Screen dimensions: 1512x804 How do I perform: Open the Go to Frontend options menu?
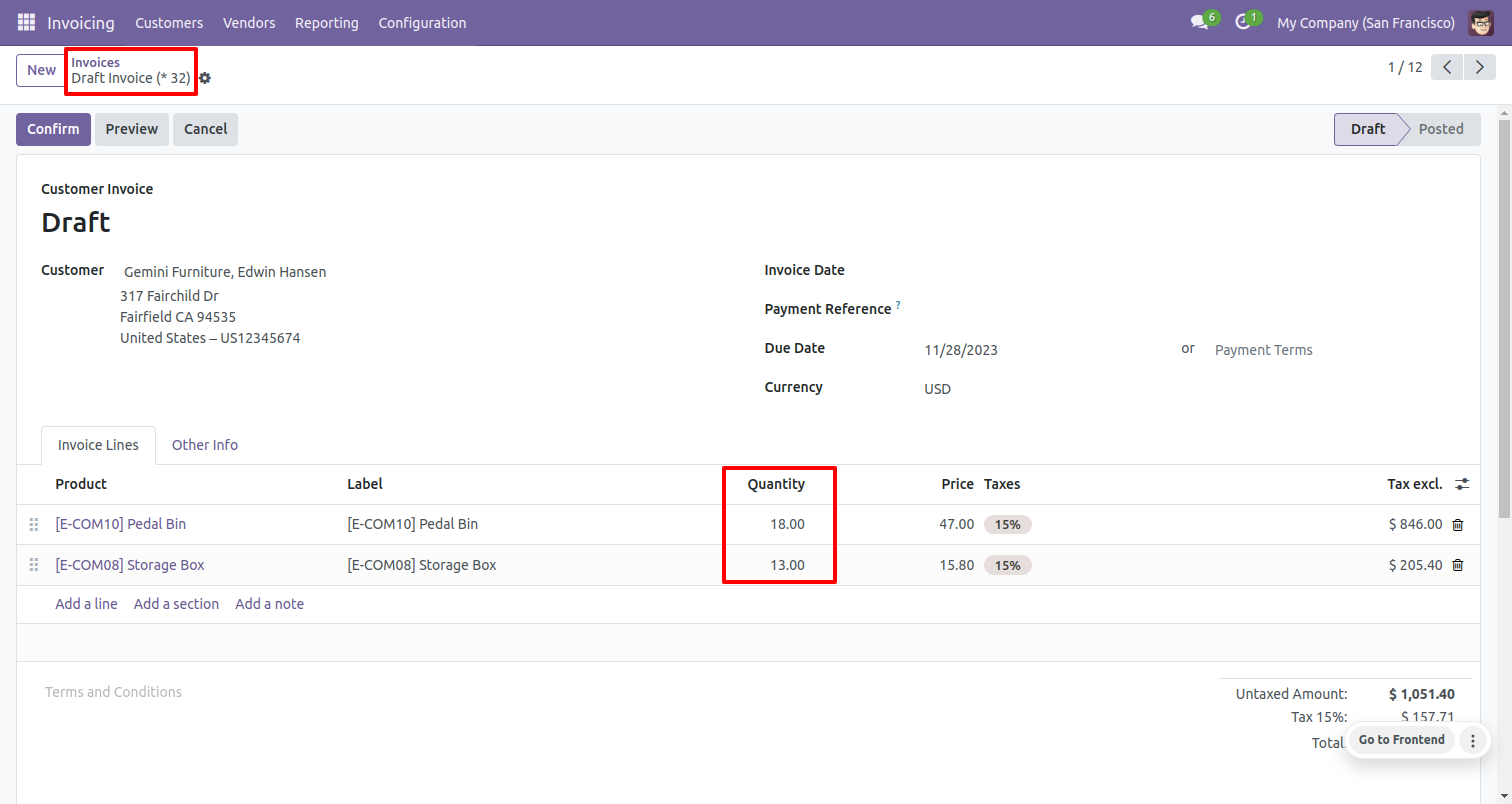pyautogui.click(x=1472, y=740)
